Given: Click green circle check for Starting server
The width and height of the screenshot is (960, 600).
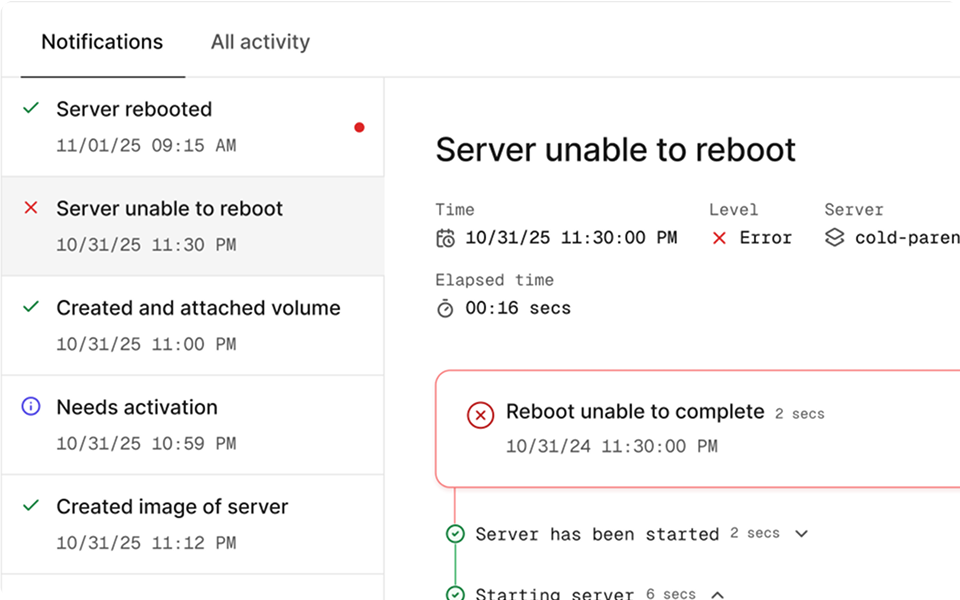Looking at the screenshot, I should [455, 593].
